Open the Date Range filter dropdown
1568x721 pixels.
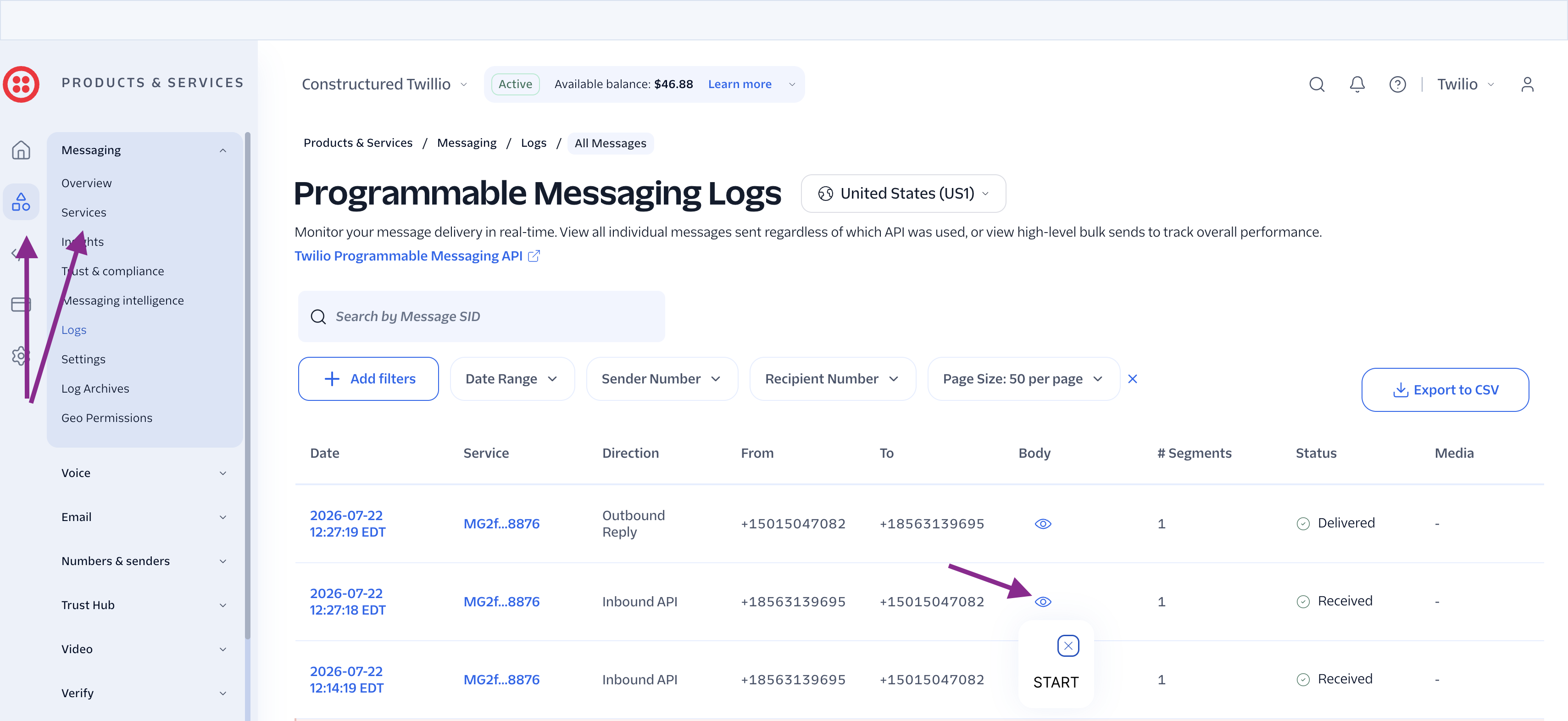(x=512, y=379)
